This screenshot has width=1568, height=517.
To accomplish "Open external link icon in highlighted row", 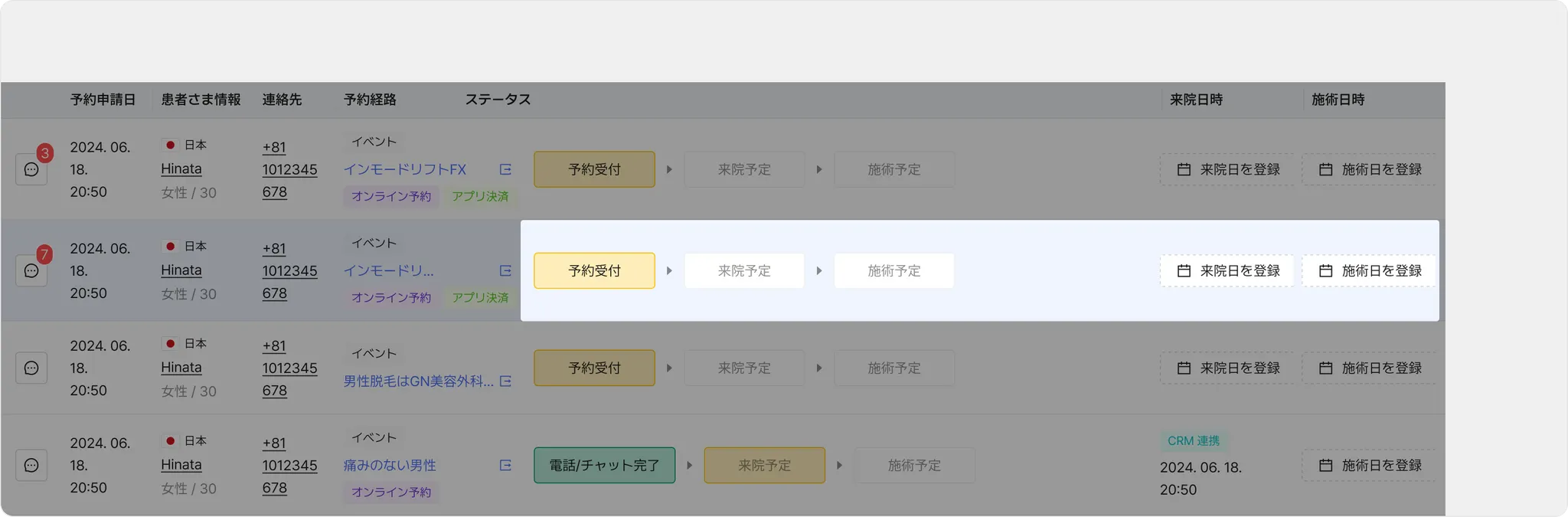I will pos(505,270).
